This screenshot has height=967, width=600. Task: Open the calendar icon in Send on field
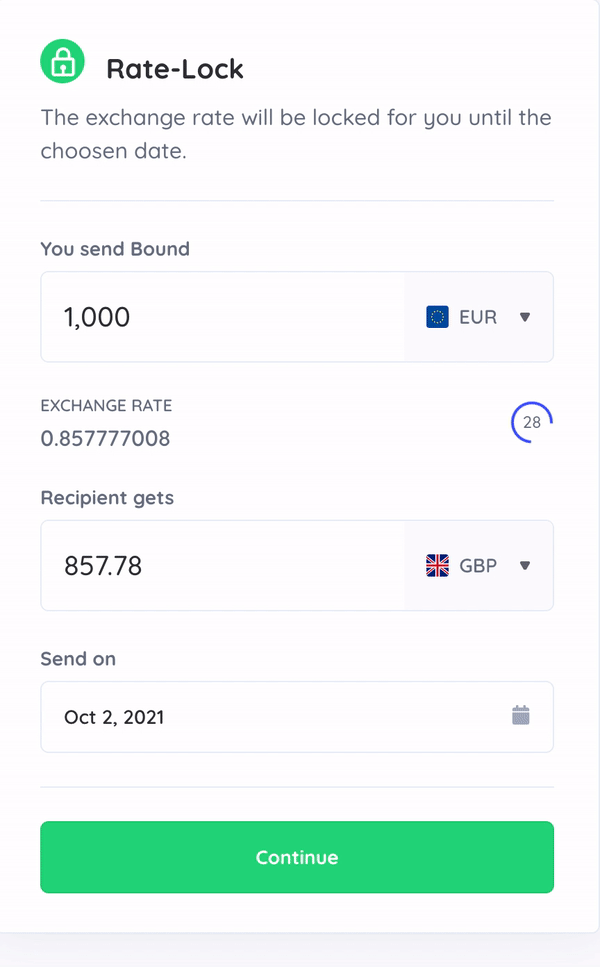[x=521, y=715]
